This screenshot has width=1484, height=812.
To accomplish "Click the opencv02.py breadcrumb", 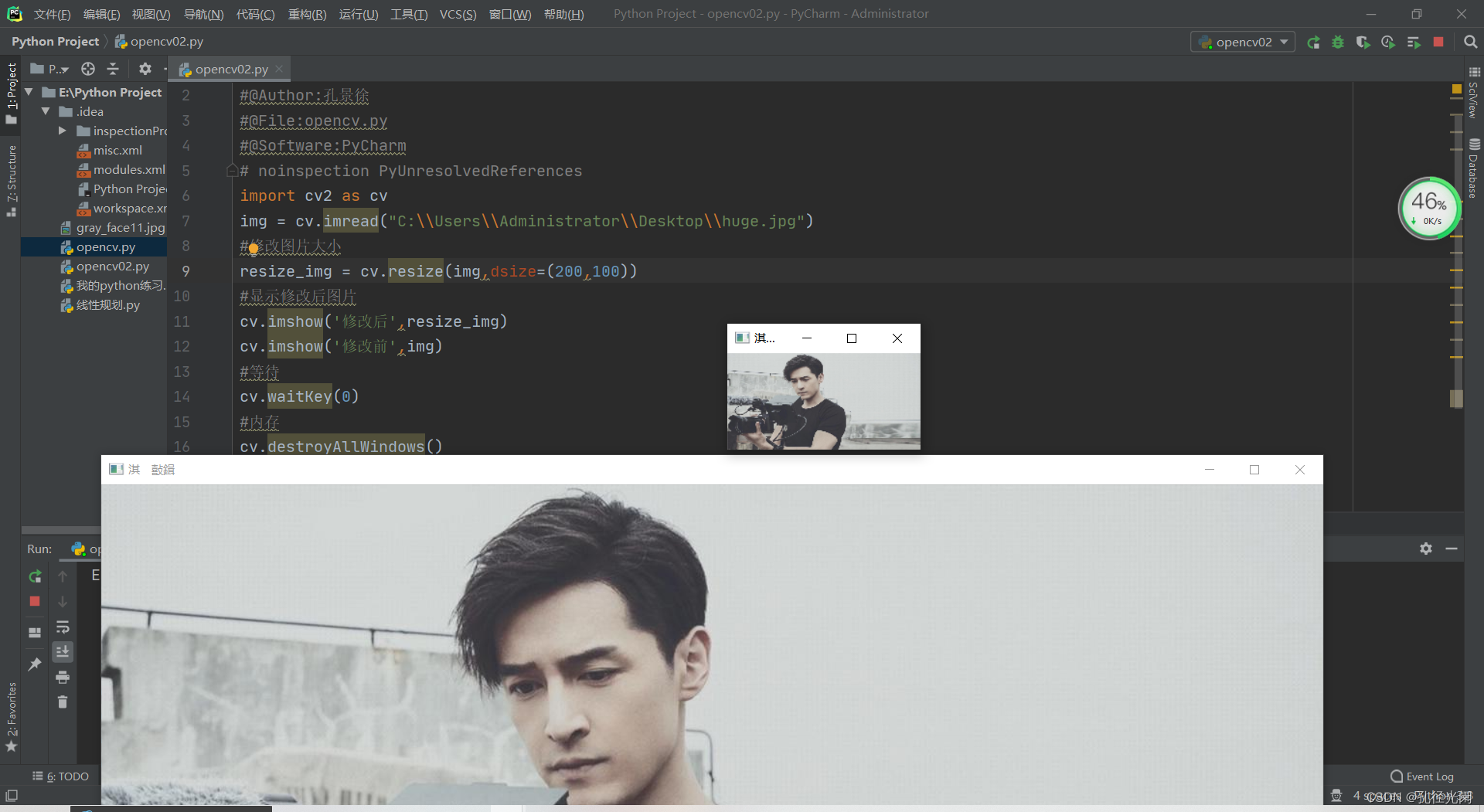I will [x=159, y=42].
